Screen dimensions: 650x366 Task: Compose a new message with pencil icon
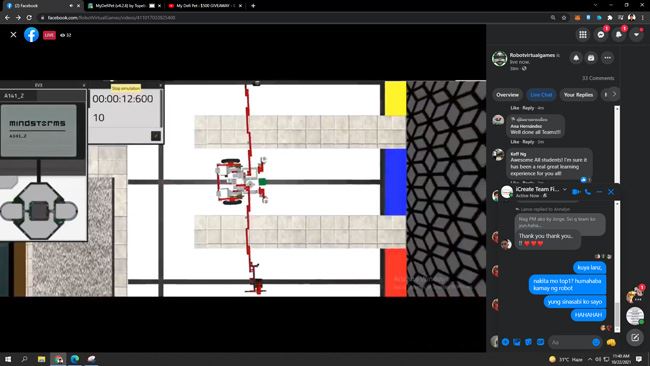tap(635, 337)
